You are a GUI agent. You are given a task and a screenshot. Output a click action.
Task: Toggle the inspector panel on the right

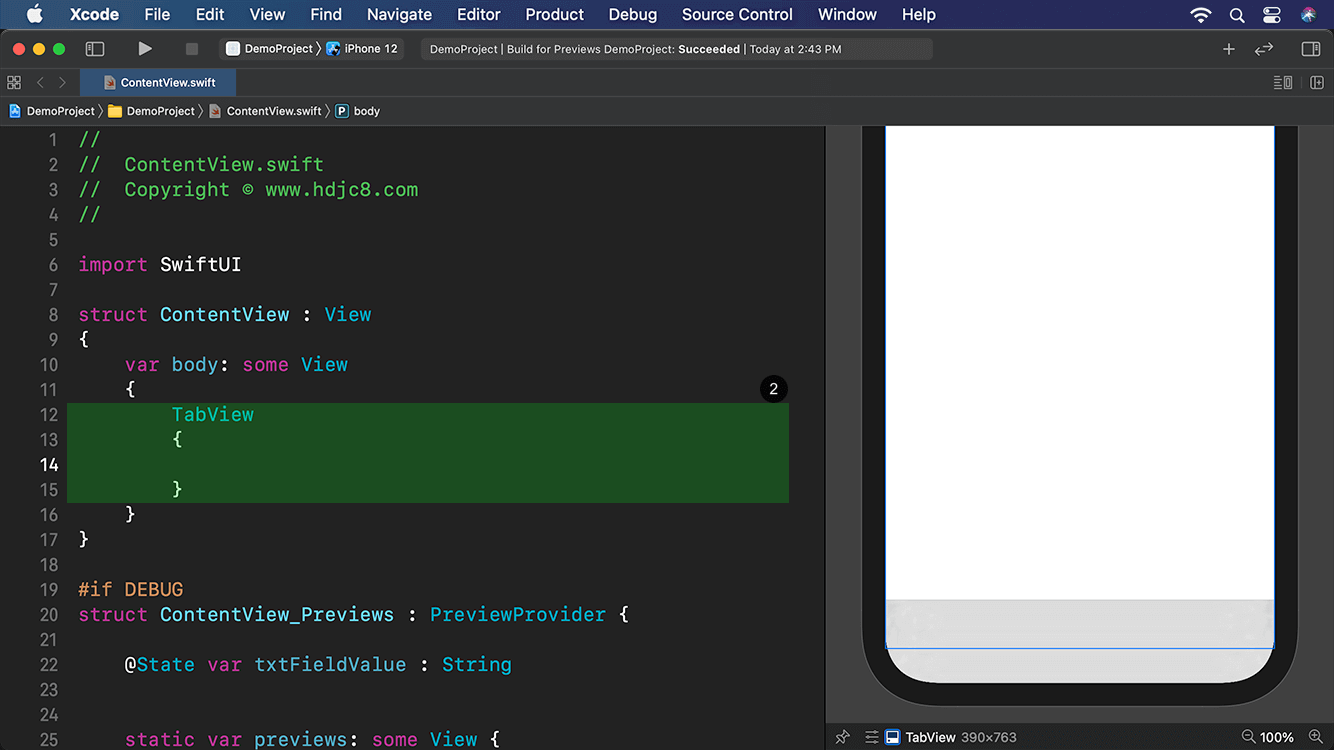(1310, 48)
